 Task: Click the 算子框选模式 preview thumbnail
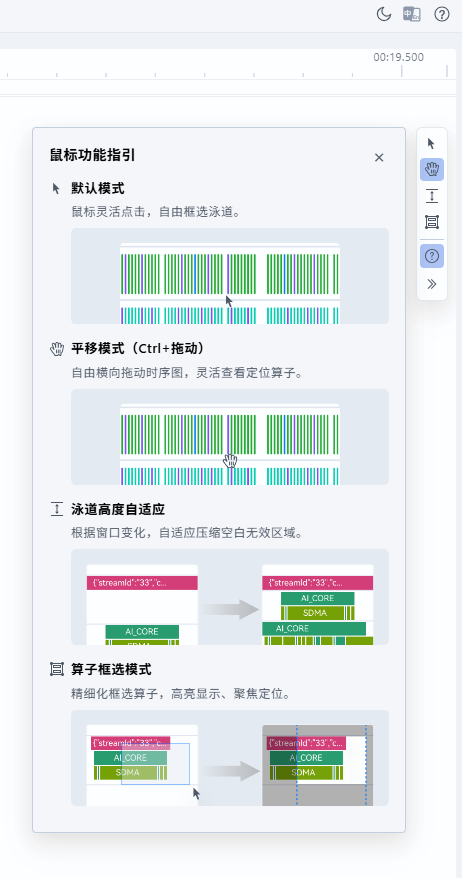coord(230,758)
